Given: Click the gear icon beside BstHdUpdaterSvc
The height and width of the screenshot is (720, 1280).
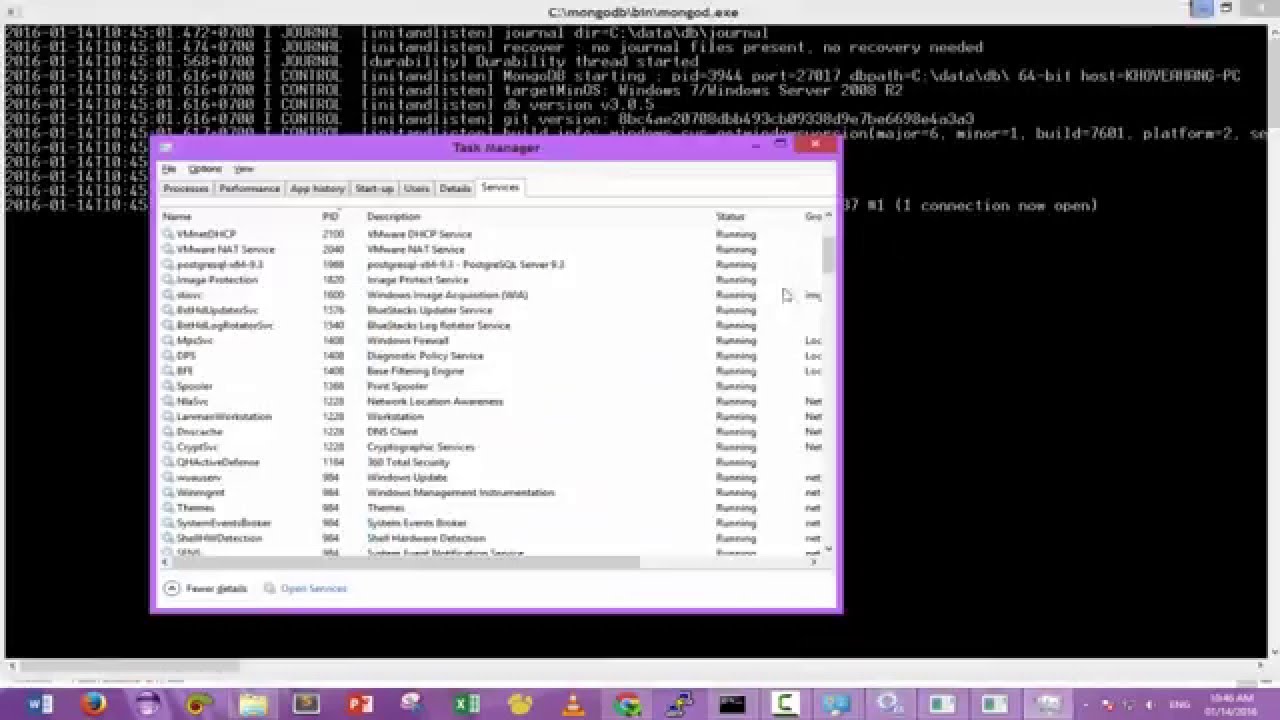Looking at the screenshot, I should tap(168, 310).
